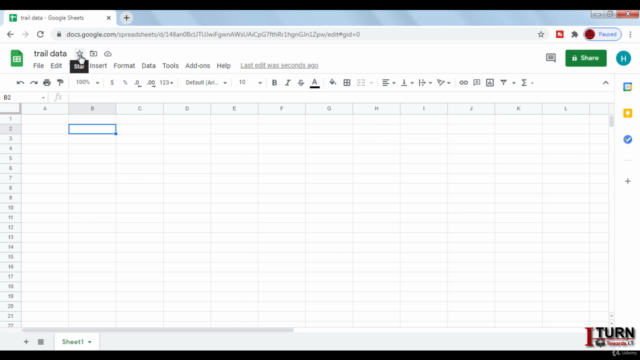640x360 pixels.
Task: Open the font family Default dropdown
Action: pos(206,82)
